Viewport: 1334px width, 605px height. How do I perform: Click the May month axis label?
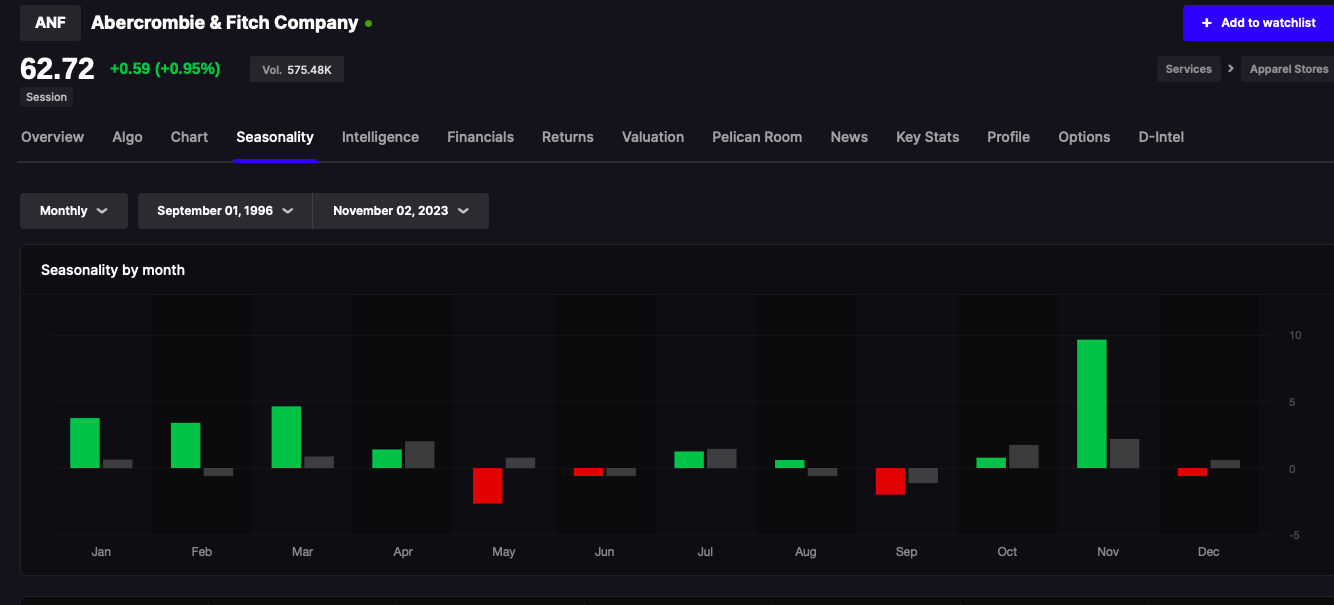coord(504,552)
